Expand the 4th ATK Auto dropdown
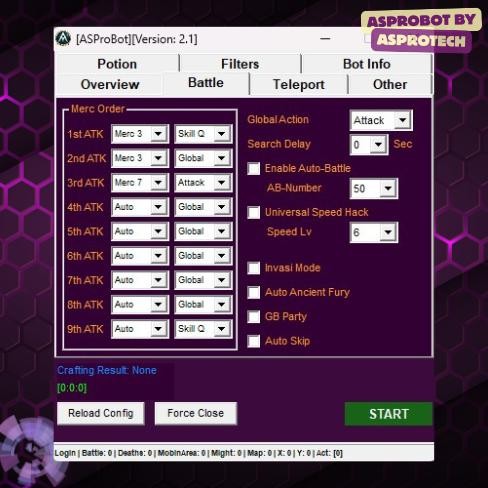Viewport: 488px width, 488px height. (x=140, y=207)
